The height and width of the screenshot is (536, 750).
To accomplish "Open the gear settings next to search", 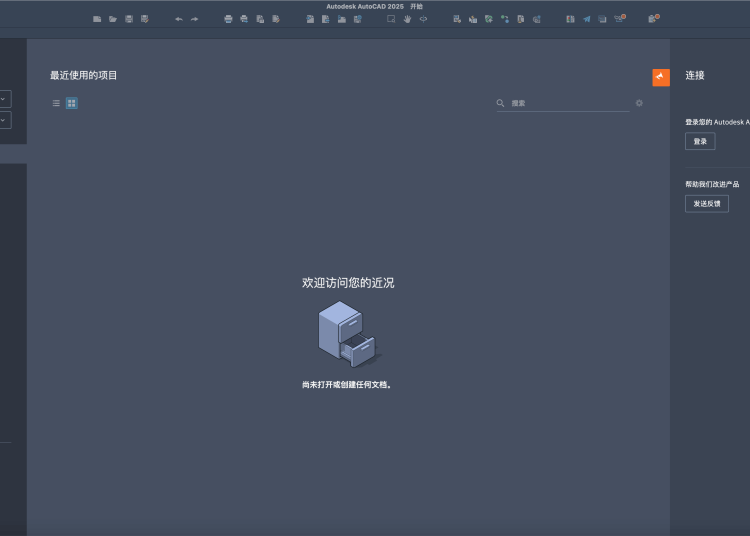I will coord(639,103).
